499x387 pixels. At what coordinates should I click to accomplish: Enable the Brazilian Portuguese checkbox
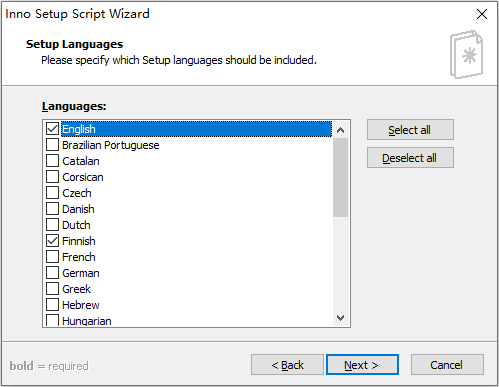point(52,145)
